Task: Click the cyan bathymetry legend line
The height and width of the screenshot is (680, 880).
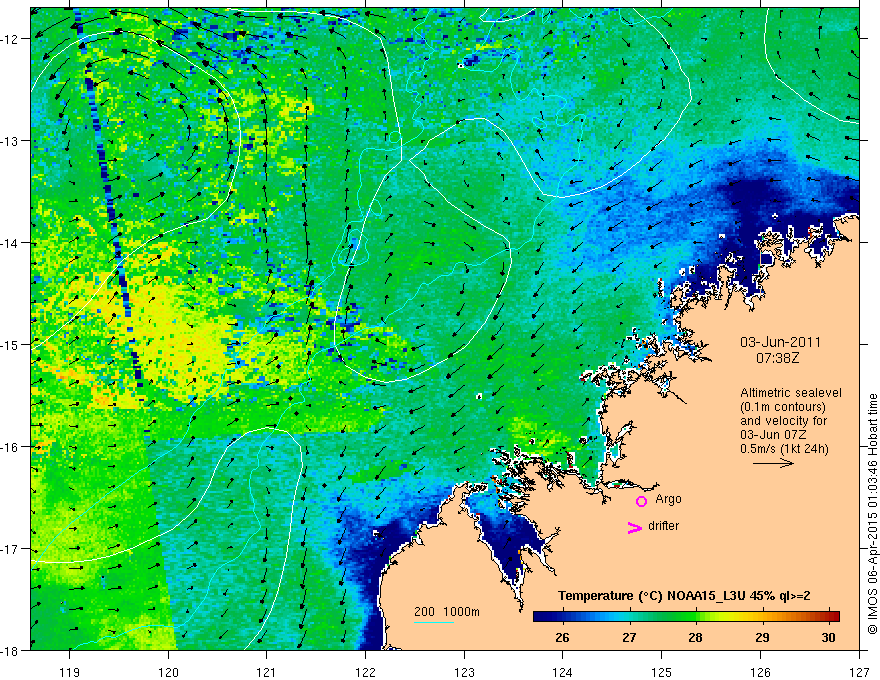Action: point(434,622)
